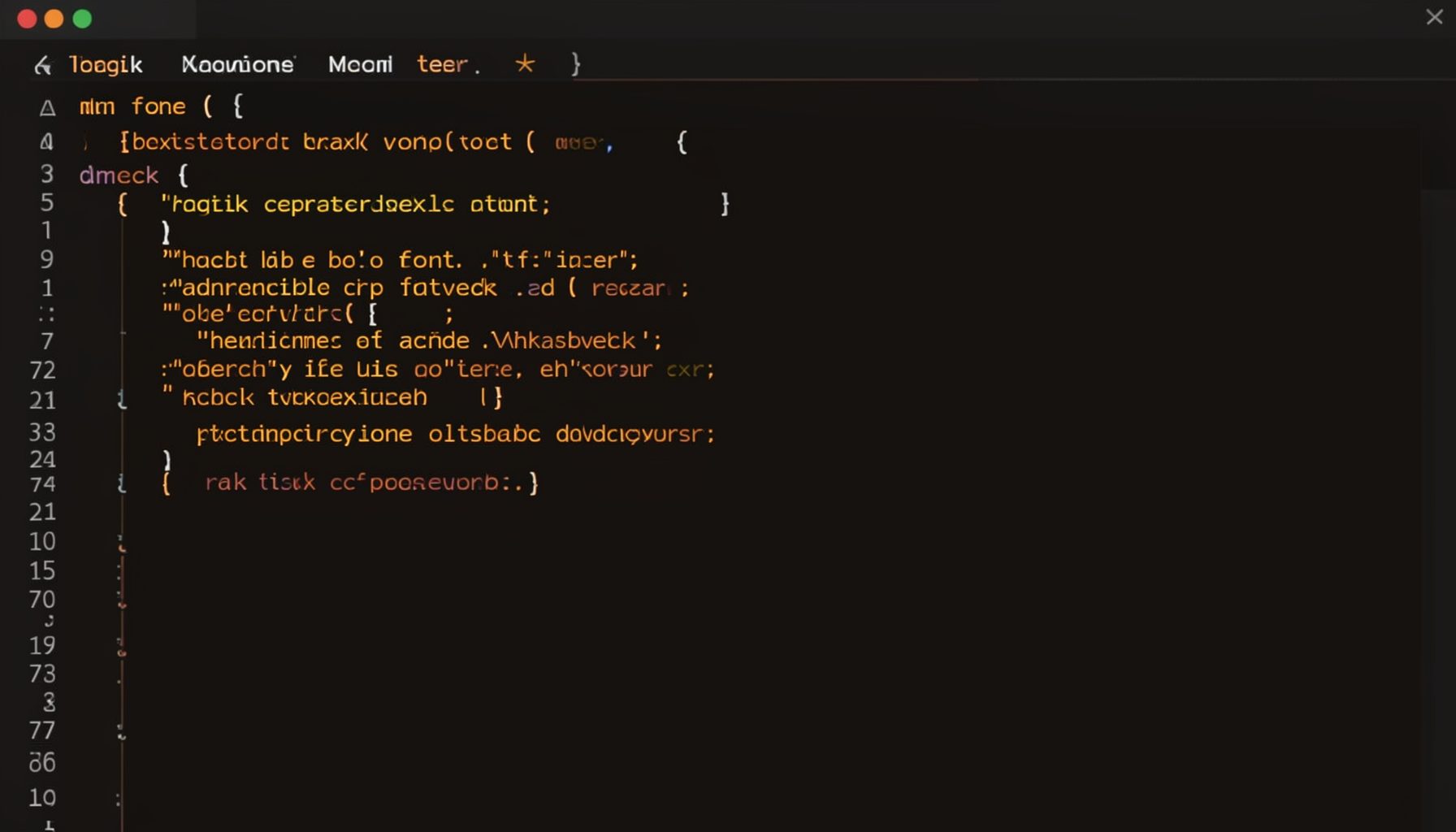Click the 'kcbck tvckoexiuceh' line
Screen dimensions: 1456x832
pos(305,397)
